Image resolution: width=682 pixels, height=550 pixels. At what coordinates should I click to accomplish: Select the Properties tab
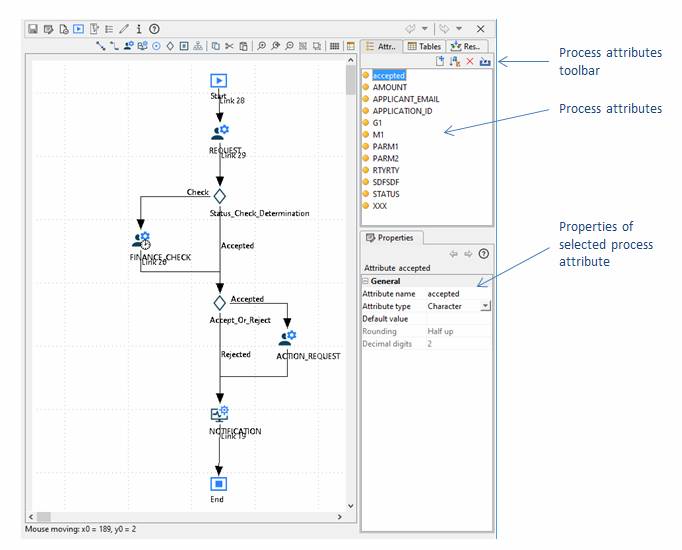391,238
